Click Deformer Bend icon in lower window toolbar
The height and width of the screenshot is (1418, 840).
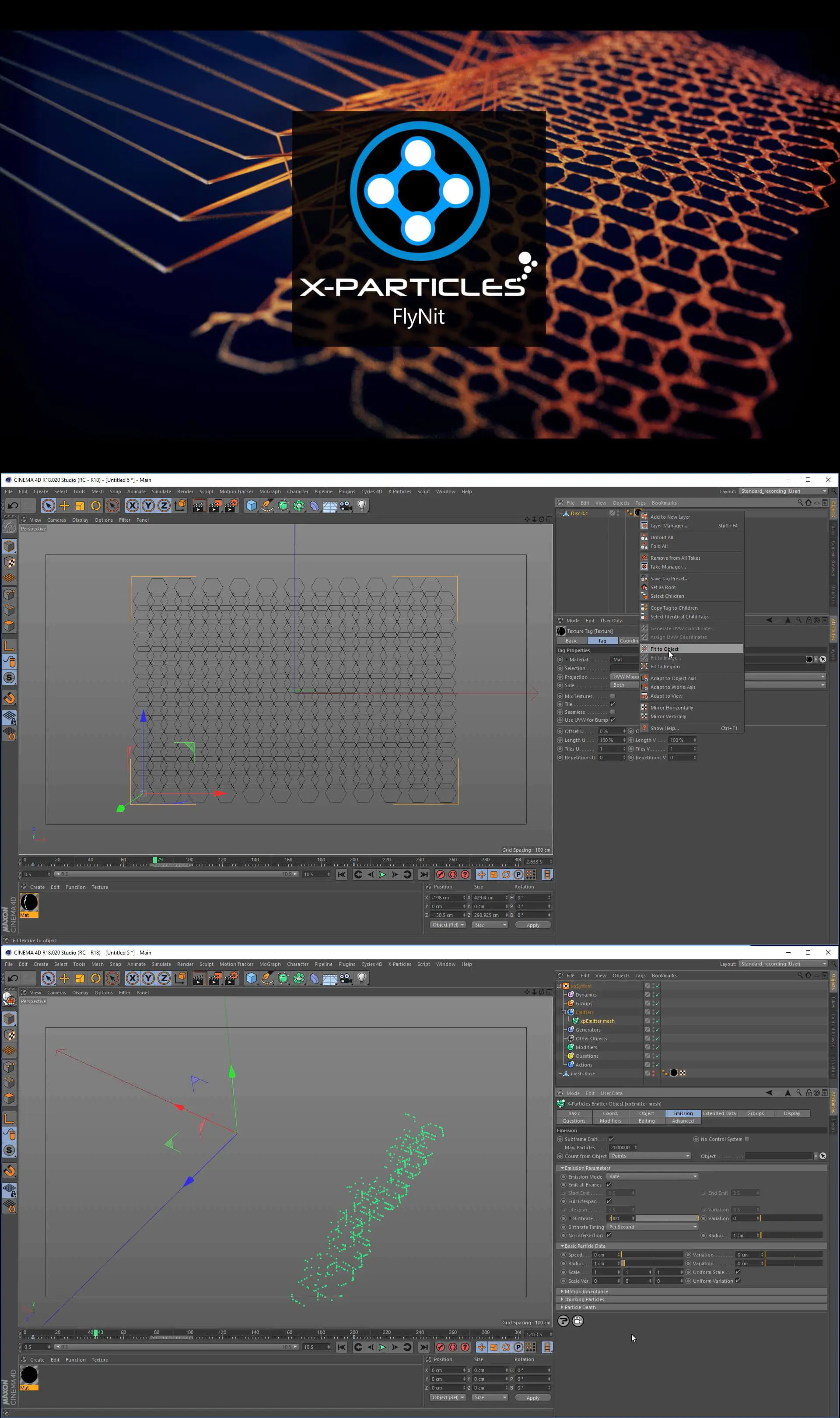coord(314,978)
